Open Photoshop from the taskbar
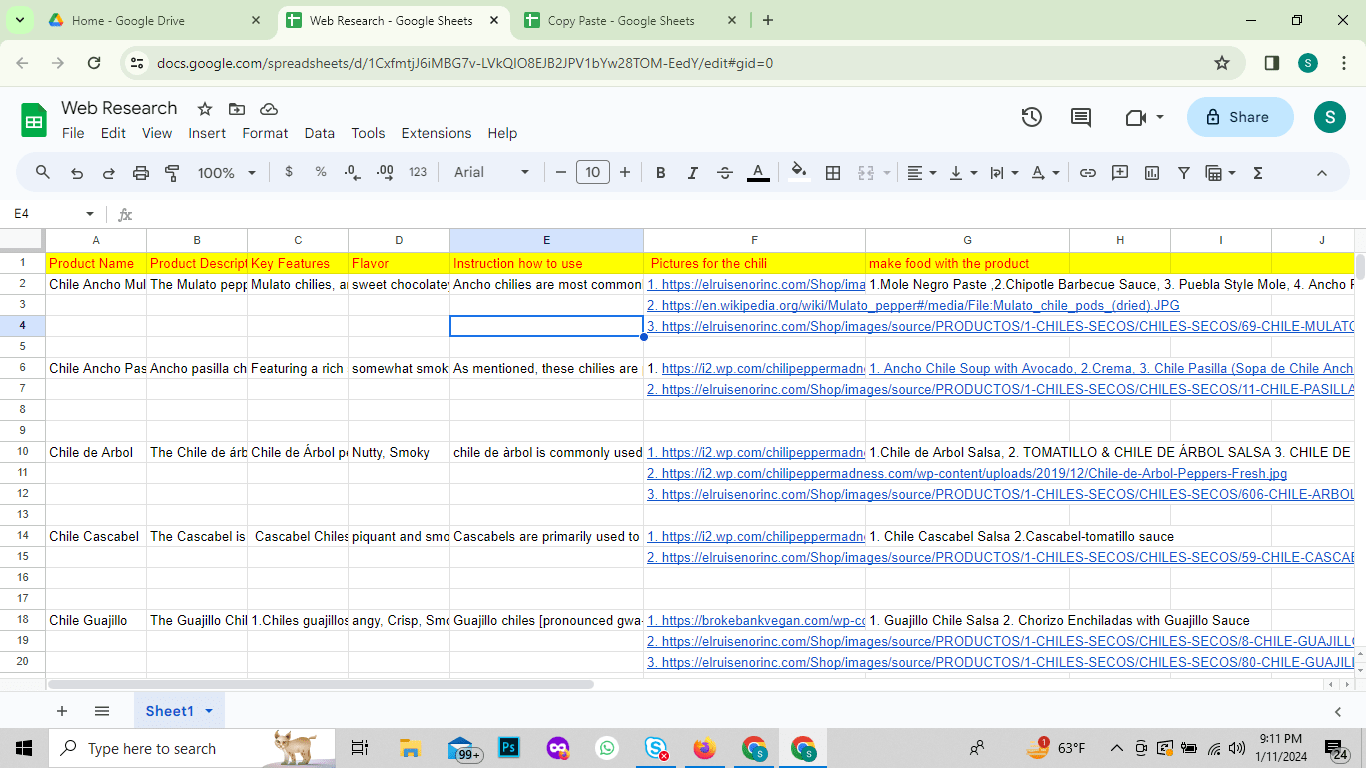Image resolution: width=1366 pixels, height=768 pixels. pyautogui.click(x=509, y=748)
